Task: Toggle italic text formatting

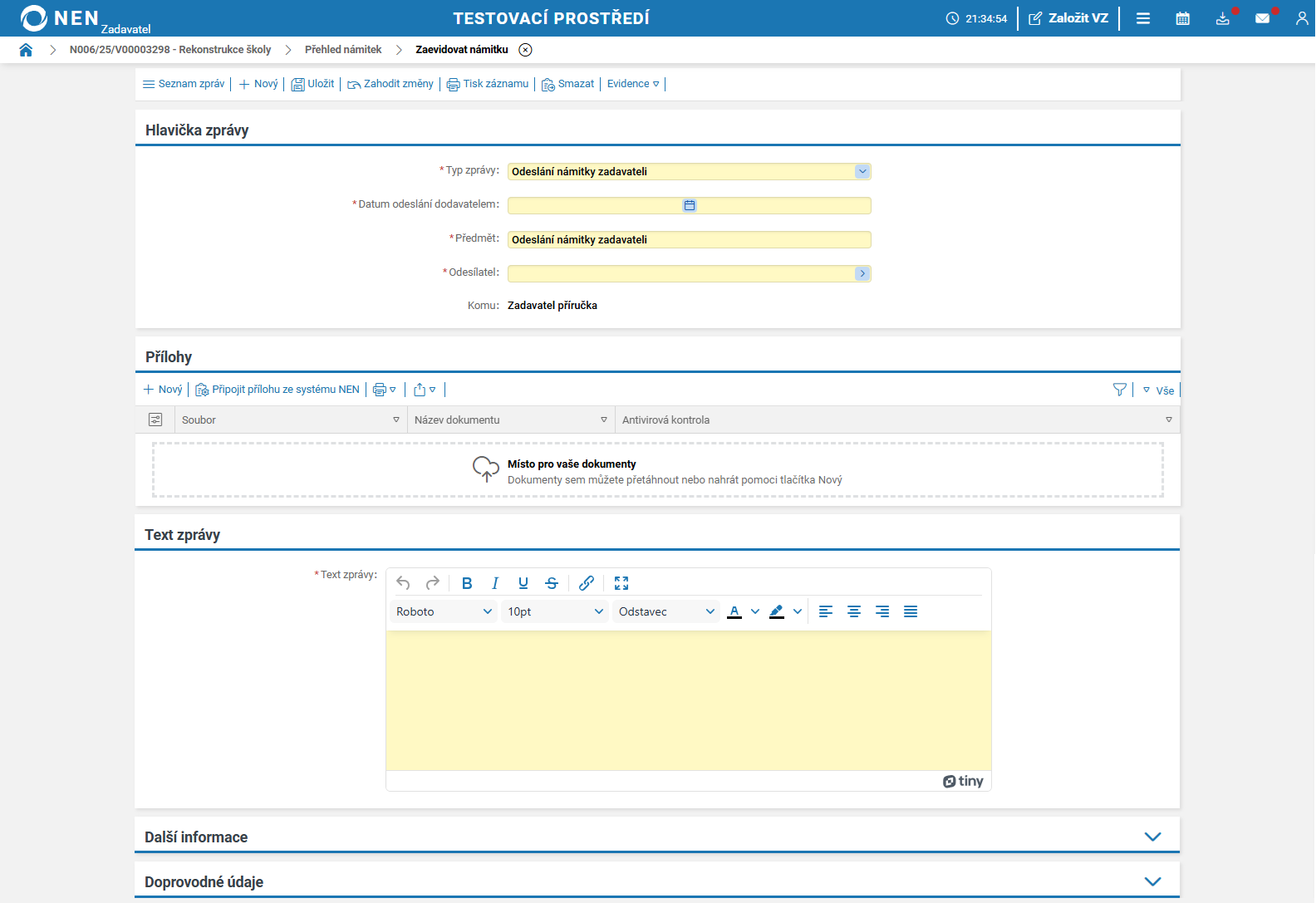Action: click(495, 583)
